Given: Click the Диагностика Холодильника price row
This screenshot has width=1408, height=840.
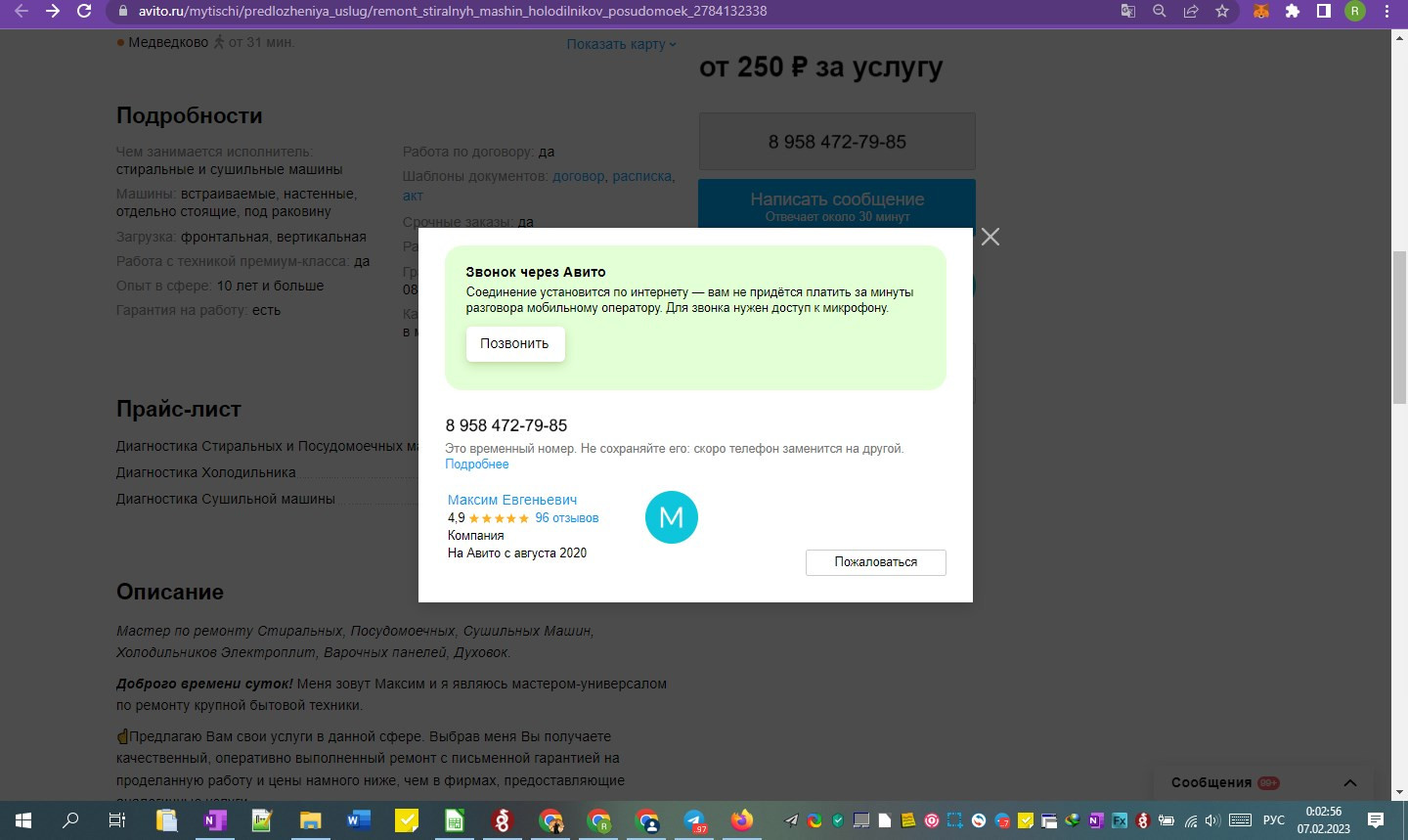Looking at the screenshot, I should pyautogui.click(x=206, y=472).
